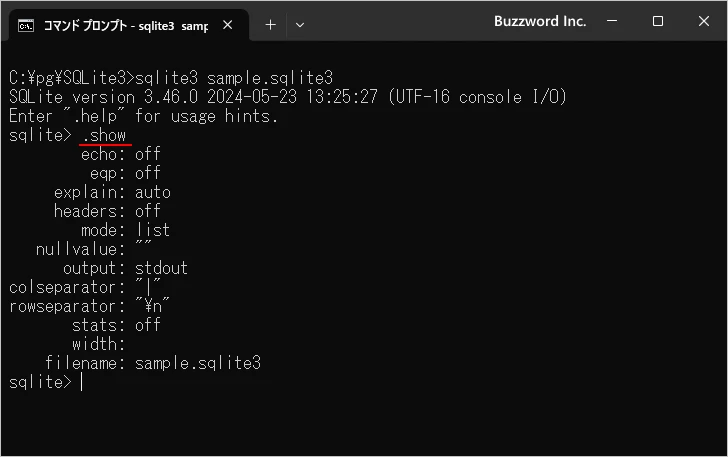This screenshot has width=728, height=457.
Task: Click the command prompt icon on the tab
Action: pos(26,24)
